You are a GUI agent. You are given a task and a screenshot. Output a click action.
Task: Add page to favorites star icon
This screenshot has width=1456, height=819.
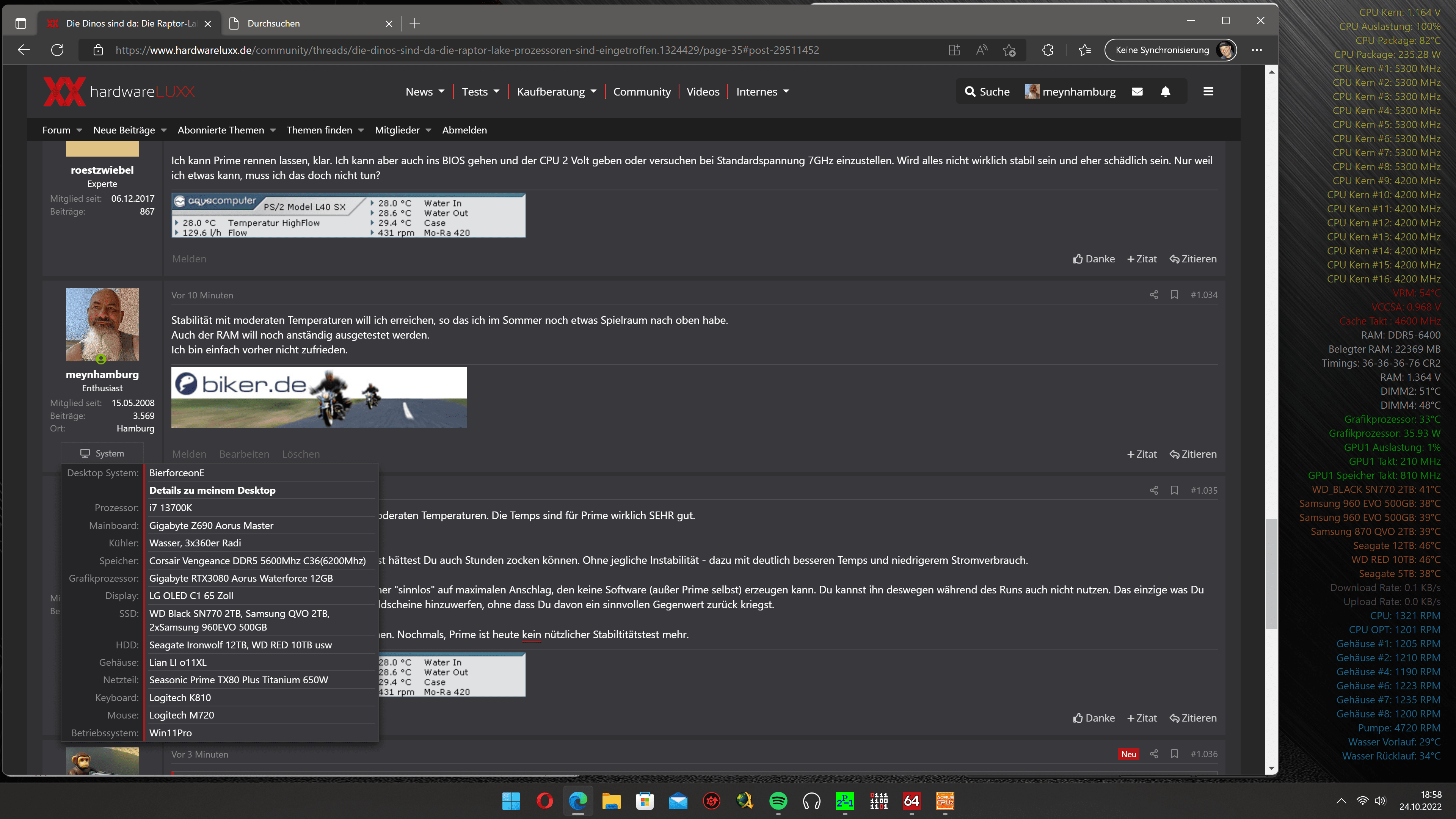pyautogui.click(x=1009, y=50)
